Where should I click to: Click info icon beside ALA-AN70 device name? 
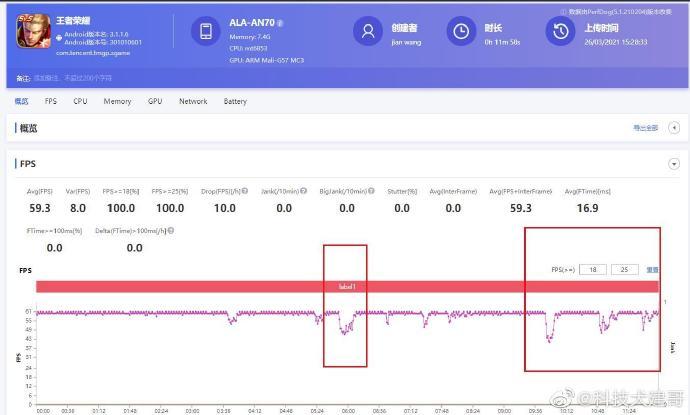point(280,23)
